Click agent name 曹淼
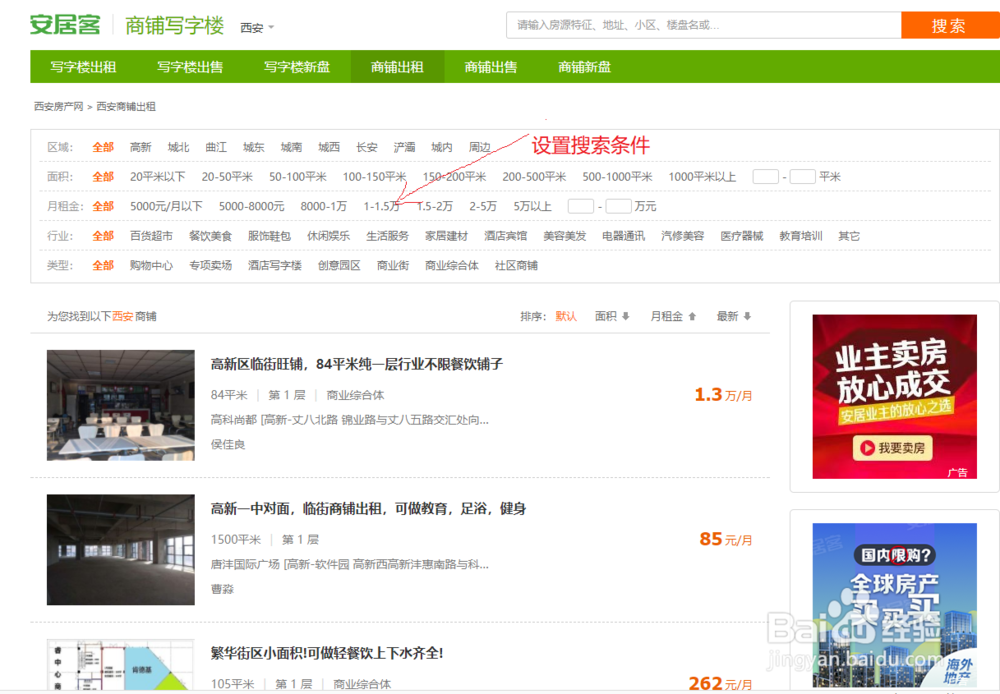 pos(222,589)
